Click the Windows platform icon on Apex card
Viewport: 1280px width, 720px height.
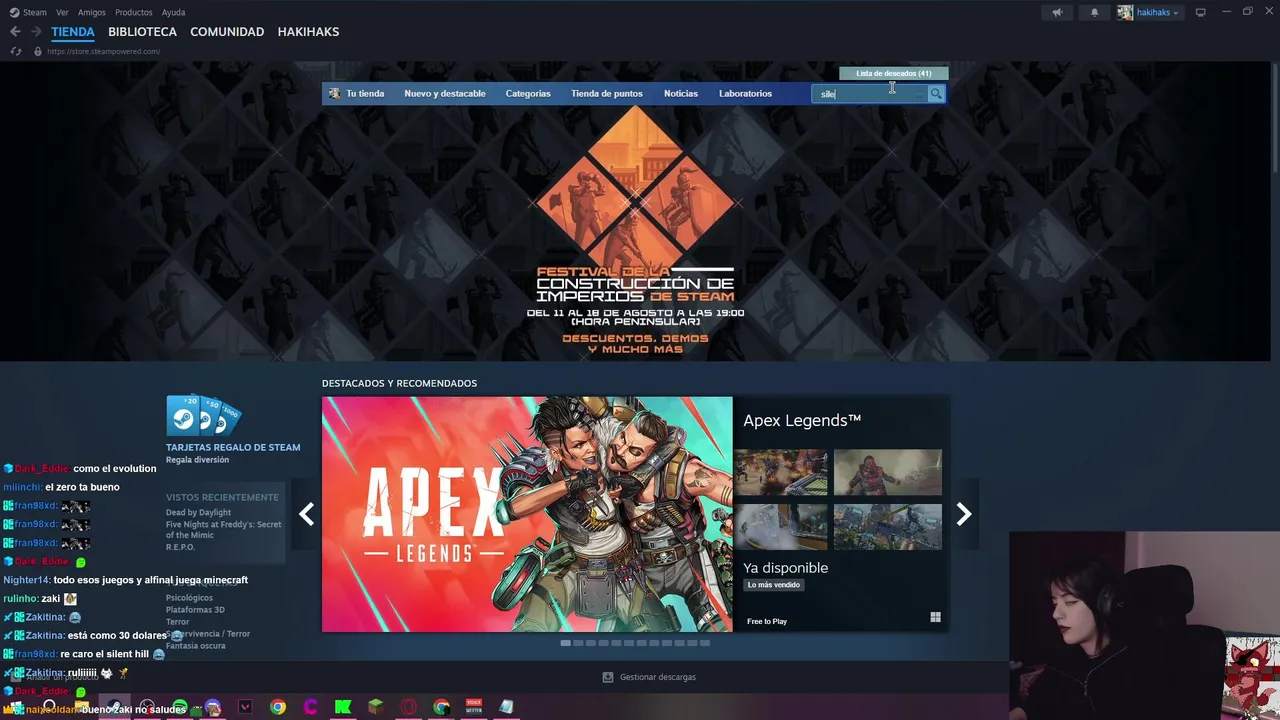tap(935, 618)
